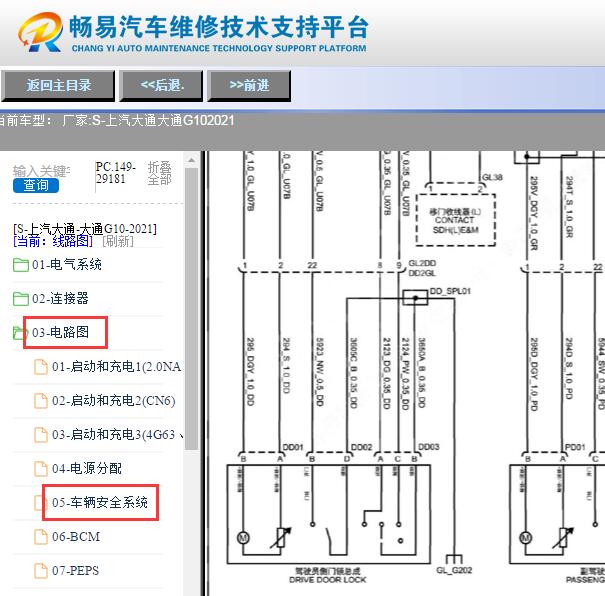Click the 查询 search button
Image resolution: width=605 pixels, height=596 pixels.
36,186
